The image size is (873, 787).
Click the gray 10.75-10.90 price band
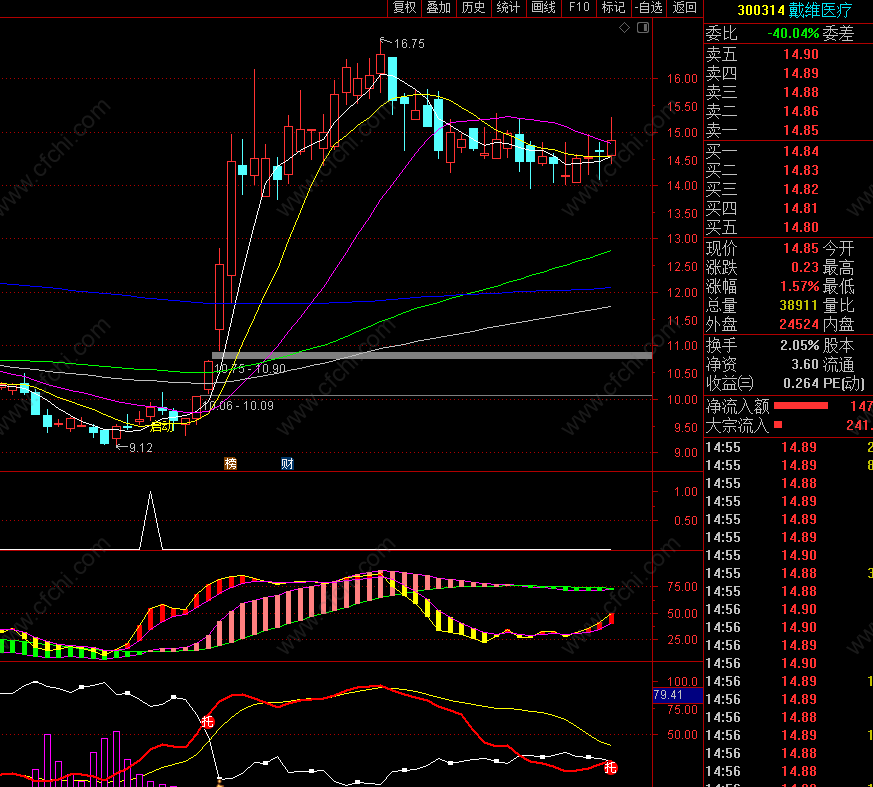tap(431, 355)
